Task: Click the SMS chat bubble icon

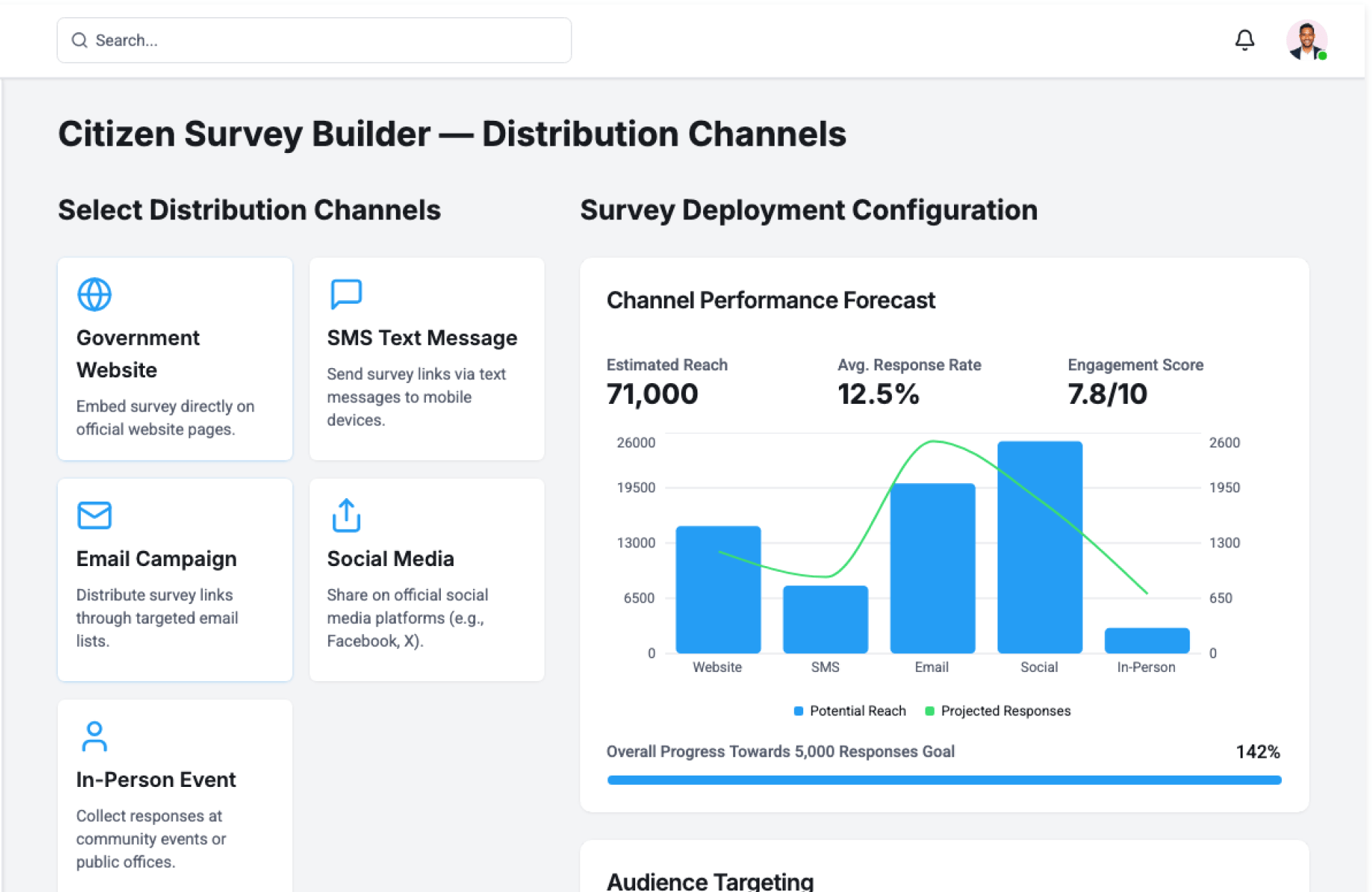Action: tap(346, 294)
